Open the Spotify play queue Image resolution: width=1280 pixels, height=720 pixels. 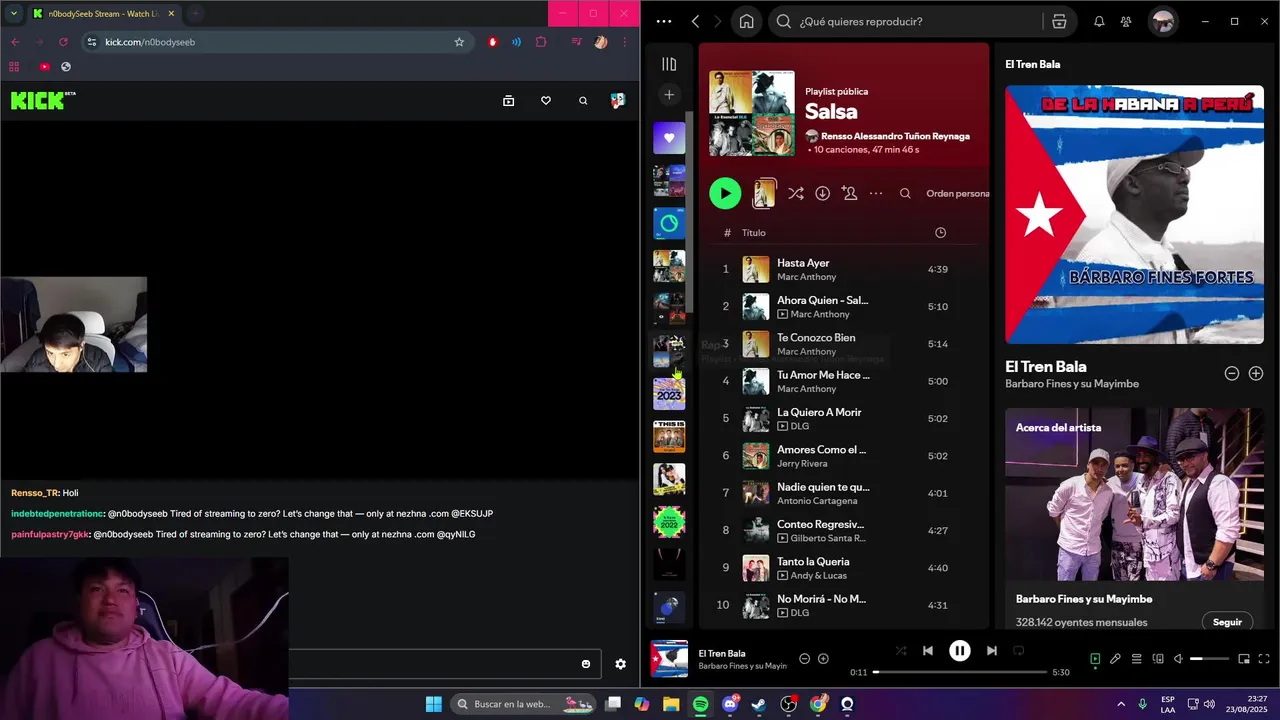(x=1137, y=659)
